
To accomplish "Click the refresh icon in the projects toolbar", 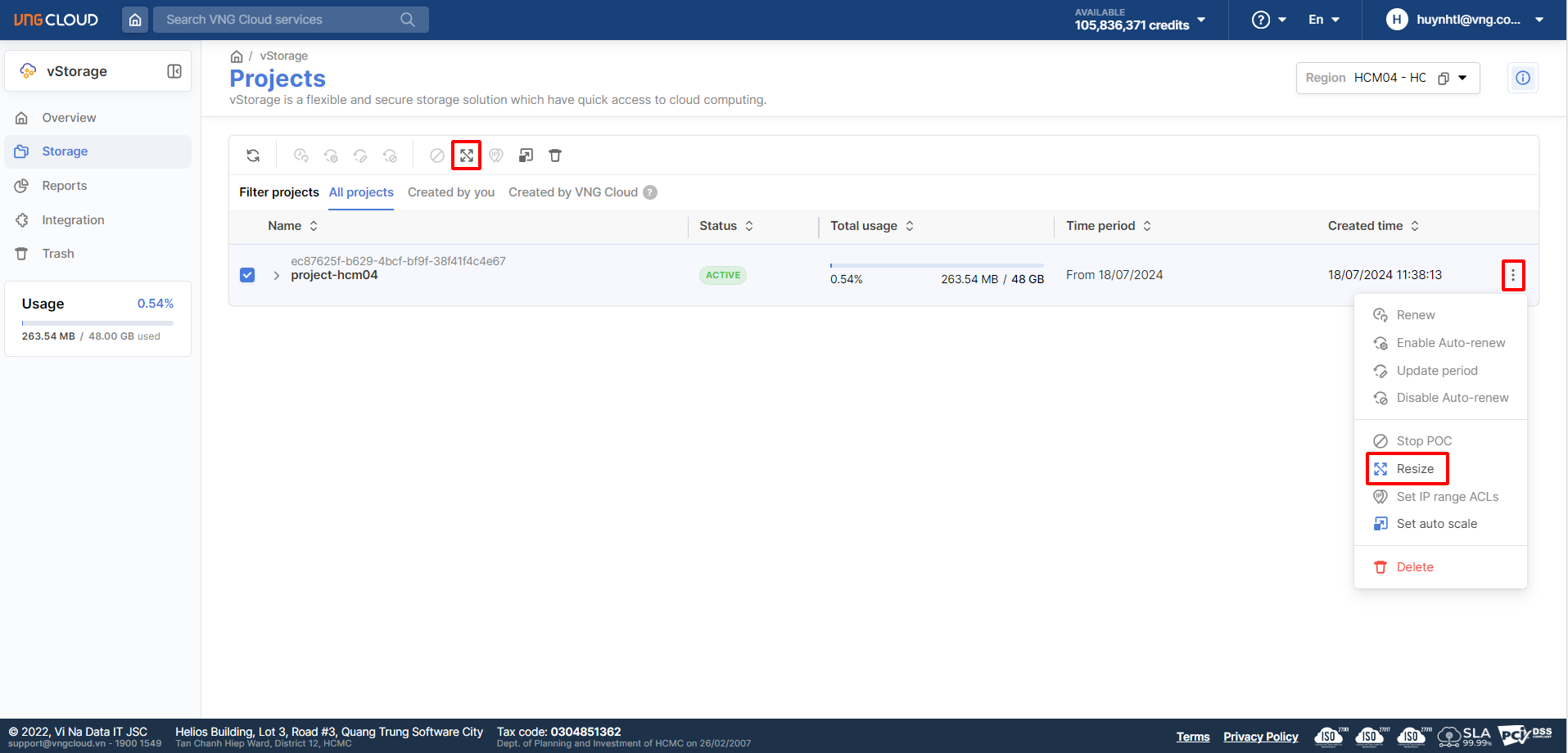I will [x=253, y=156].
